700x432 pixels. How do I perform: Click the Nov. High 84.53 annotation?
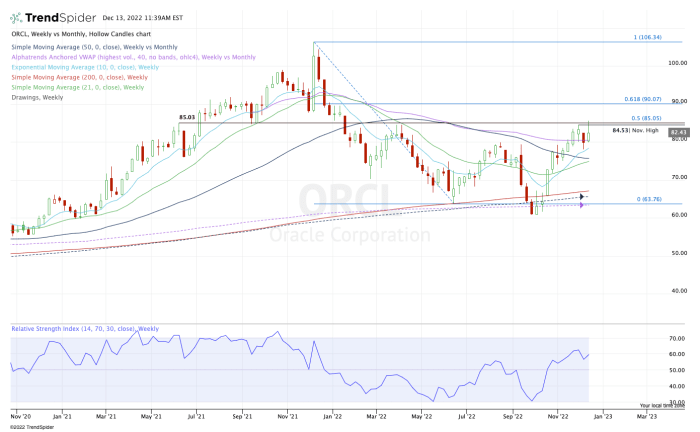(633, 129)
